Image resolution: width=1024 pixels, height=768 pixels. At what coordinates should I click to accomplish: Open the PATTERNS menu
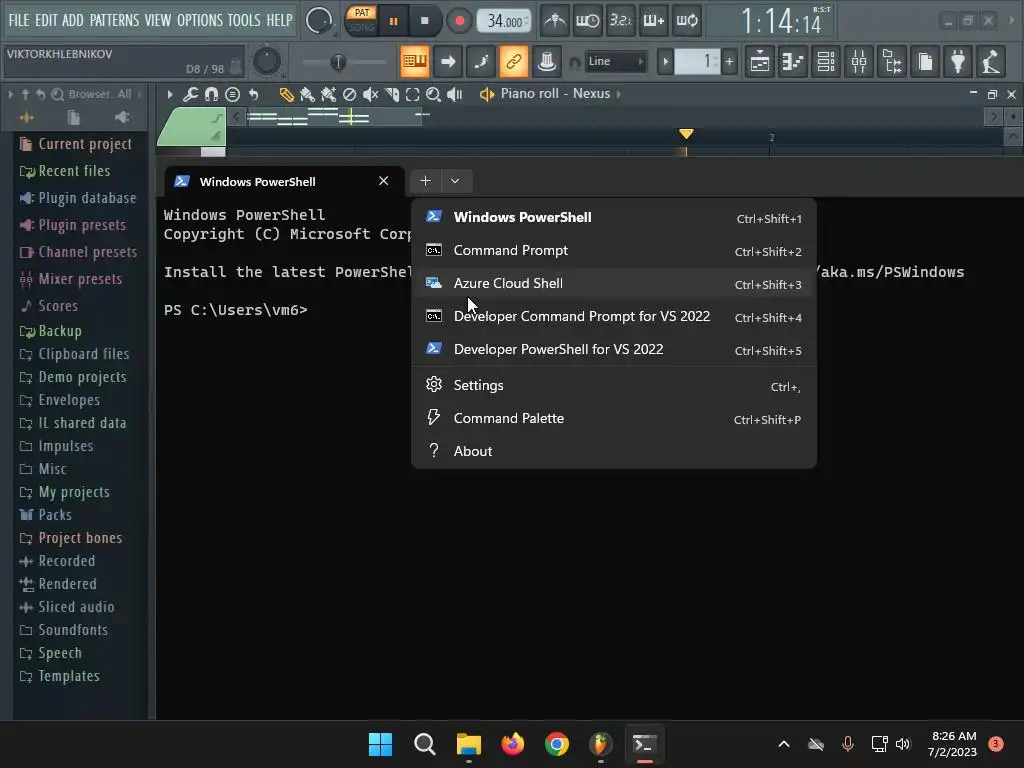(114, 20)
